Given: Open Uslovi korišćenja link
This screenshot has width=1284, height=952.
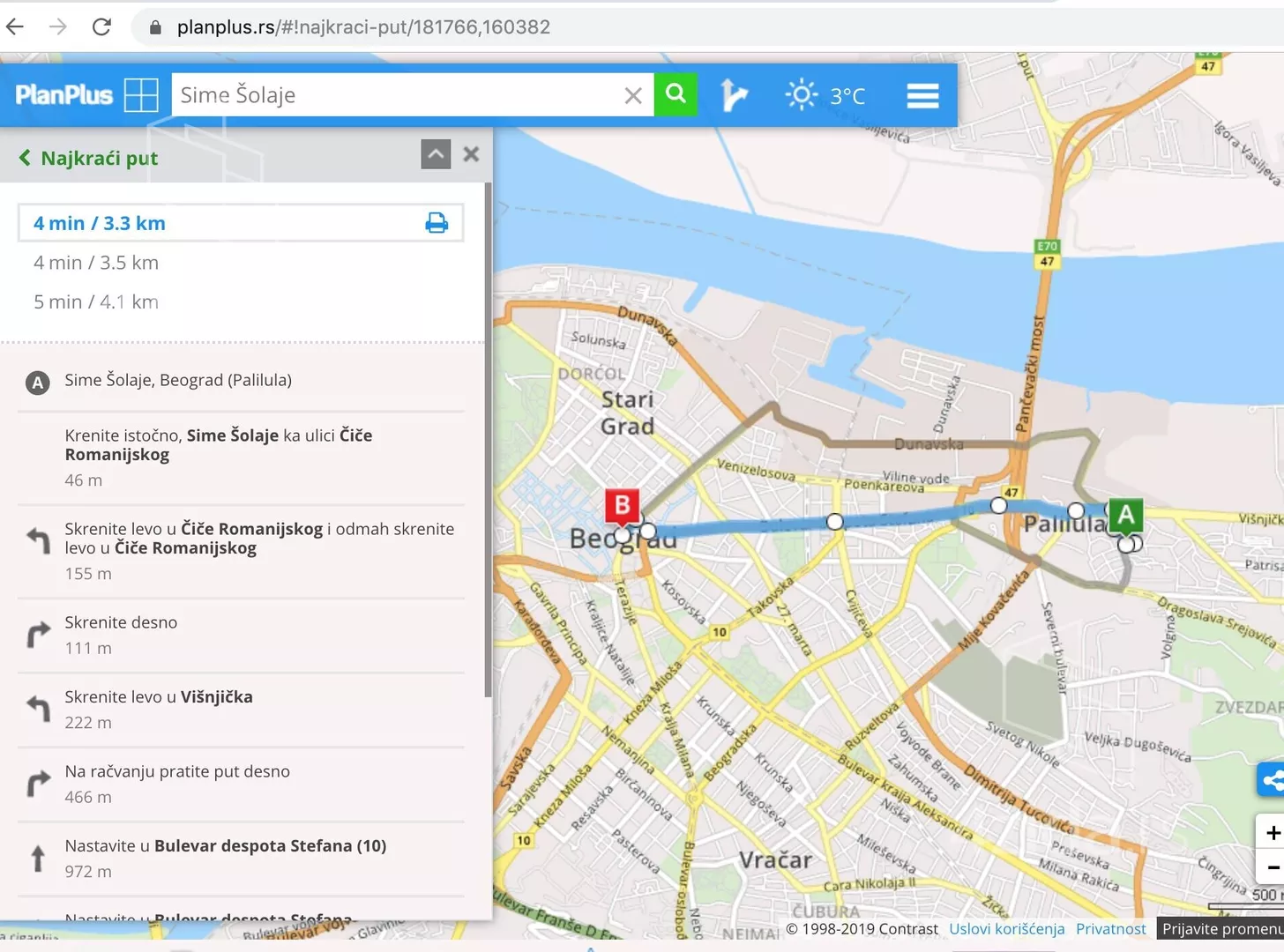Looking at the screenshot, I should pos(1006,928).
